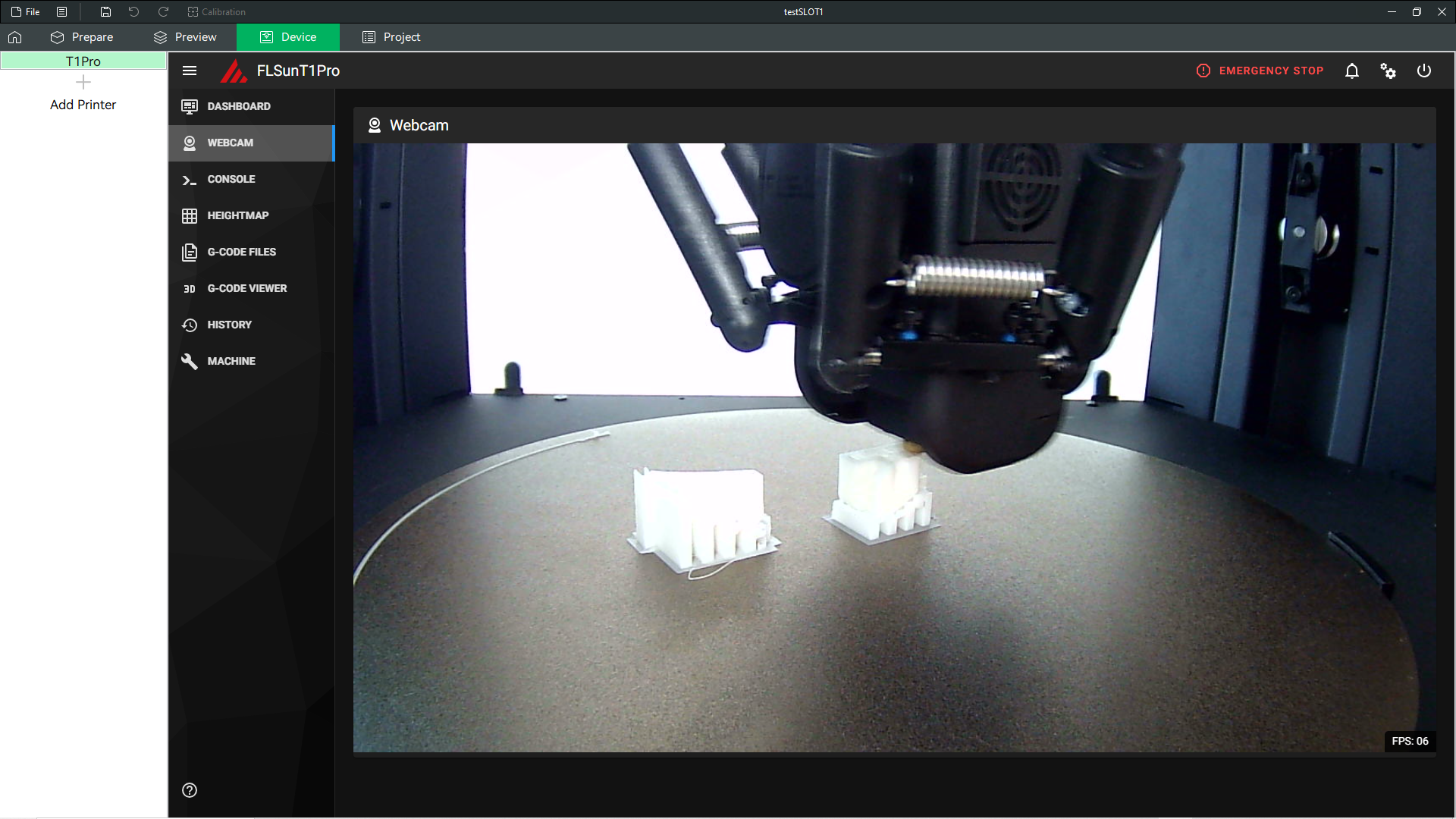Open the Project tab

[391, 37]
